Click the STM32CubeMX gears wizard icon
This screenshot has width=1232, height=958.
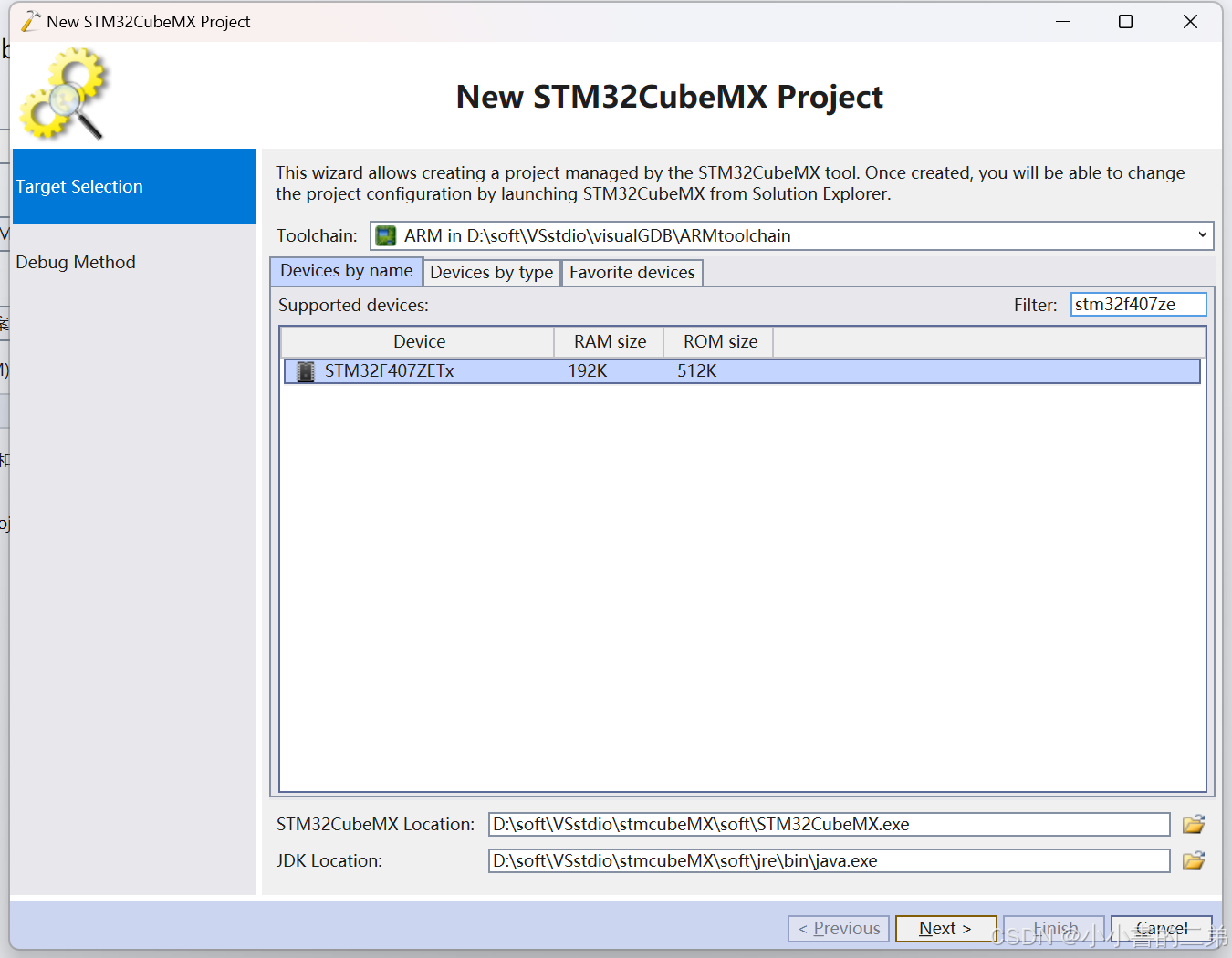tap(64, 91)
